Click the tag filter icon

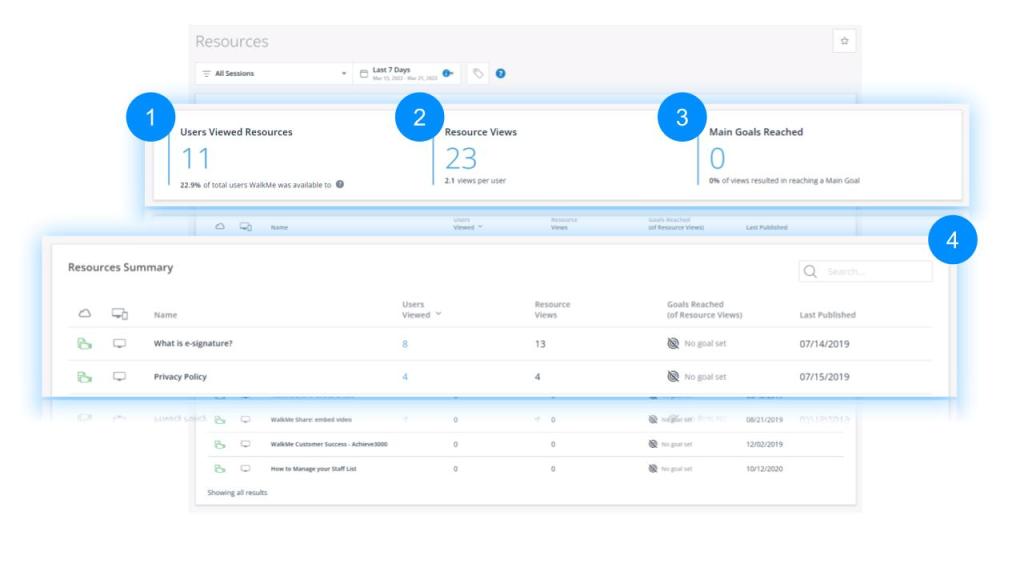point(478,73)
